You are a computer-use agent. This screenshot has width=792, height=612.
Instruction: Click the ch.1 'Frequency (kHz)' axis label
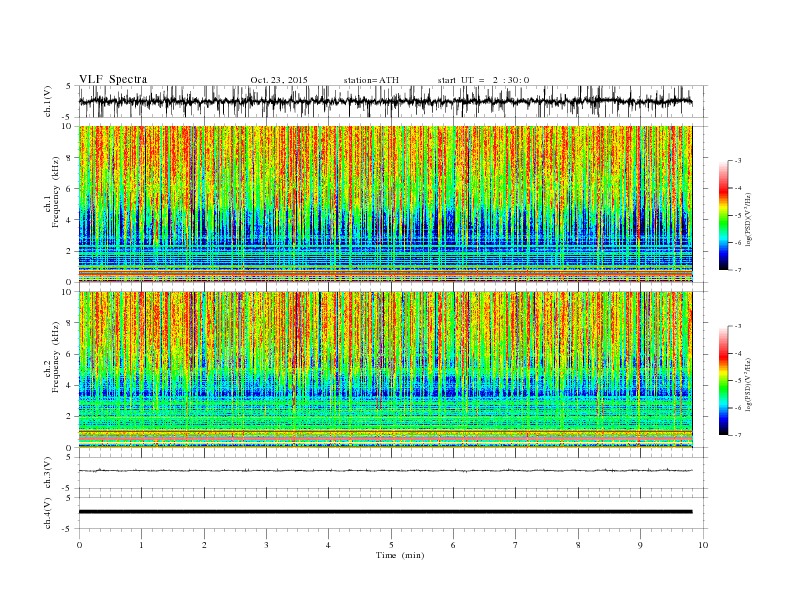pyautogui.click(x=55, y=192)
